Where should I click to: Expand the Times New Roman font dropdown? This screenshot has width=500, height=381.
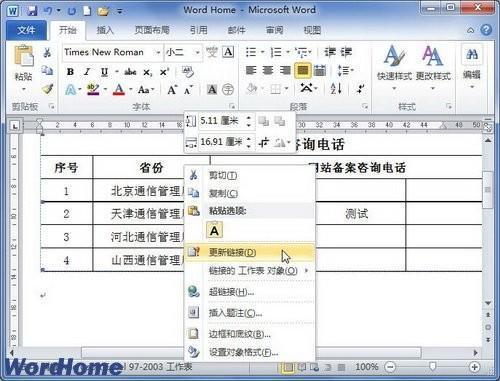tap(158, 52)
